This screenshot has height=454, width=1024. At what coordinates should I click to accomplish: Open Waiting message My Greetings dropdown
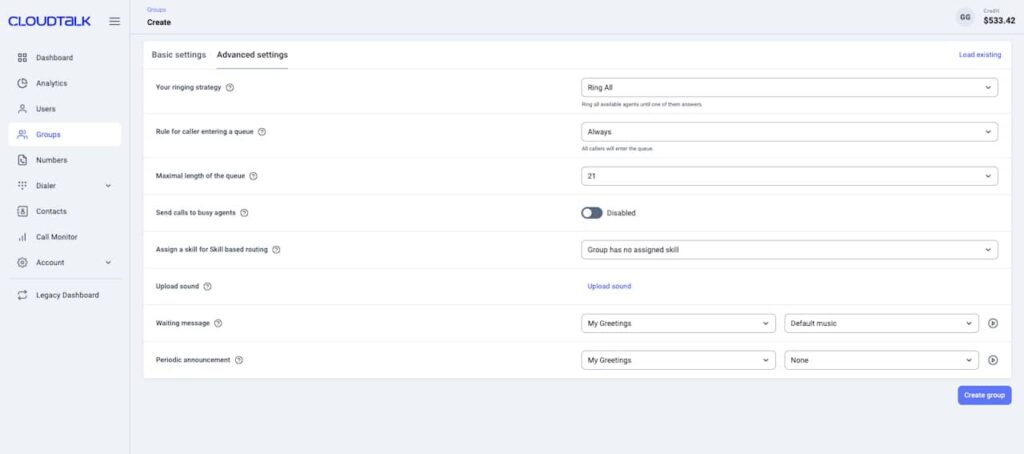tap(678, 323)
